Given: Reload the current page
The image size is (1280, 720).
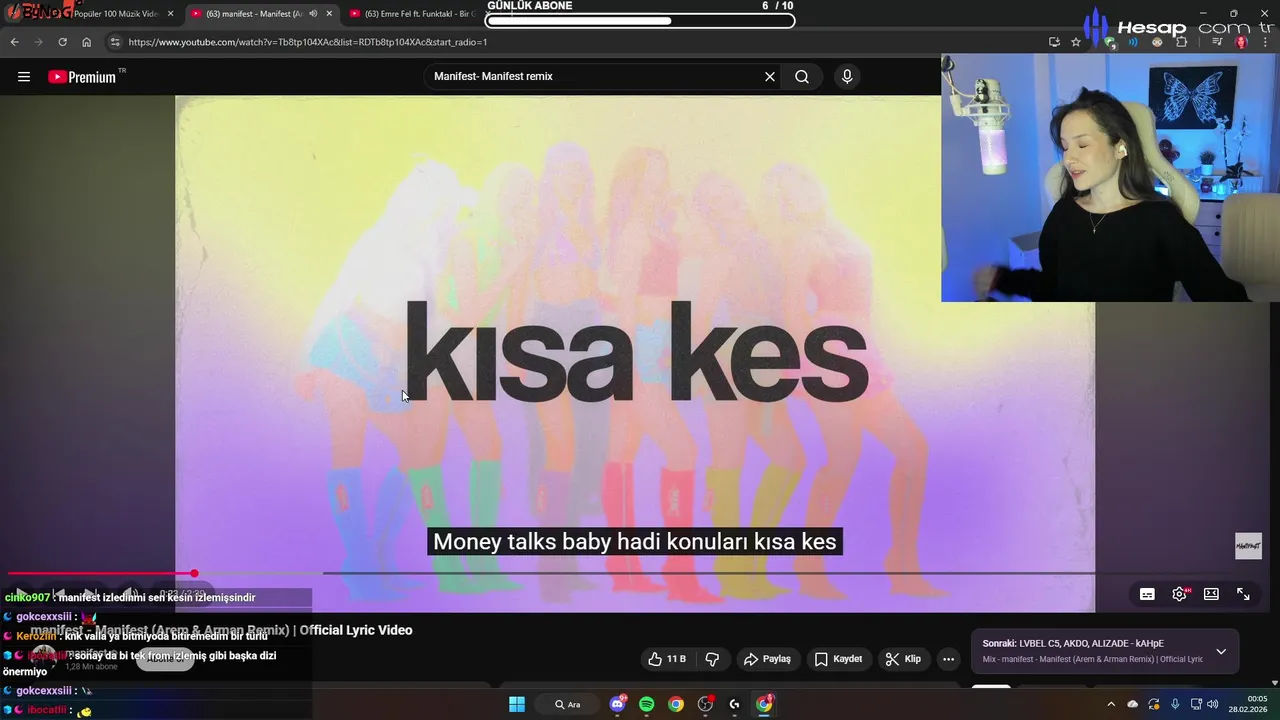Looking at the screenshot, I should (x=62, y=42).
